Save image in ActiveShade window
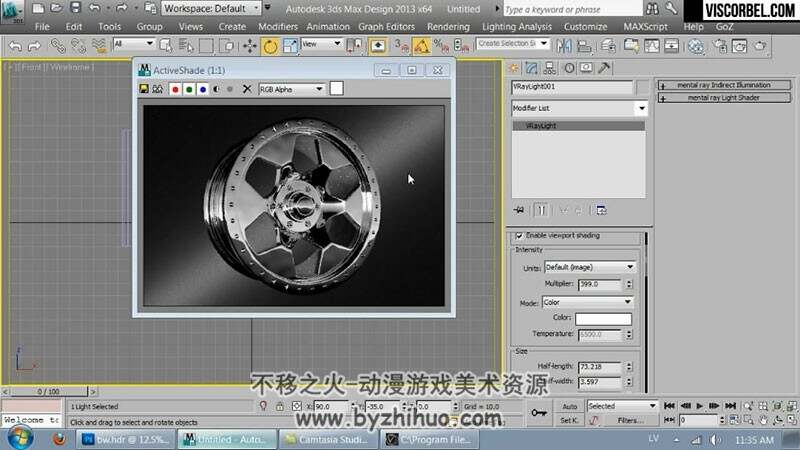 point(144,89)
